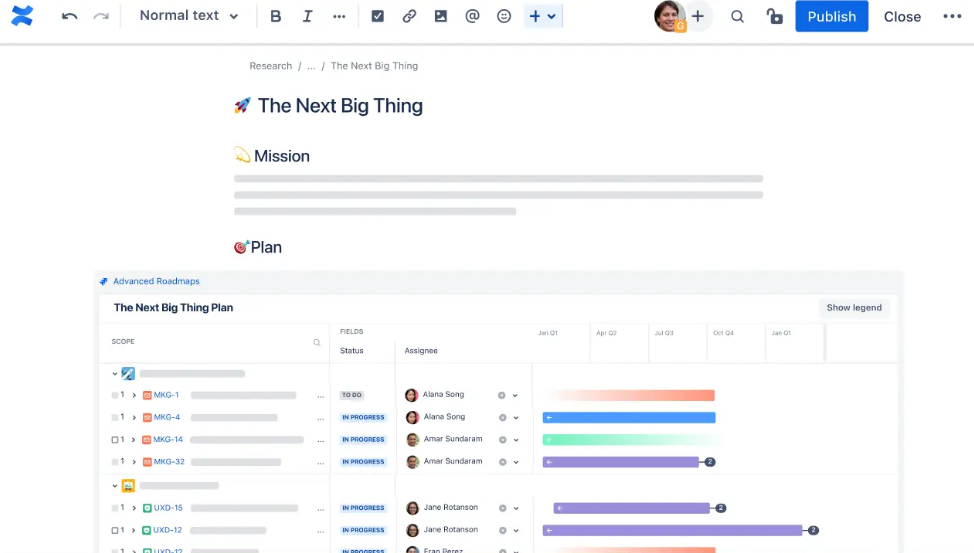
Task: Insert an image or file
Action: 441,16
